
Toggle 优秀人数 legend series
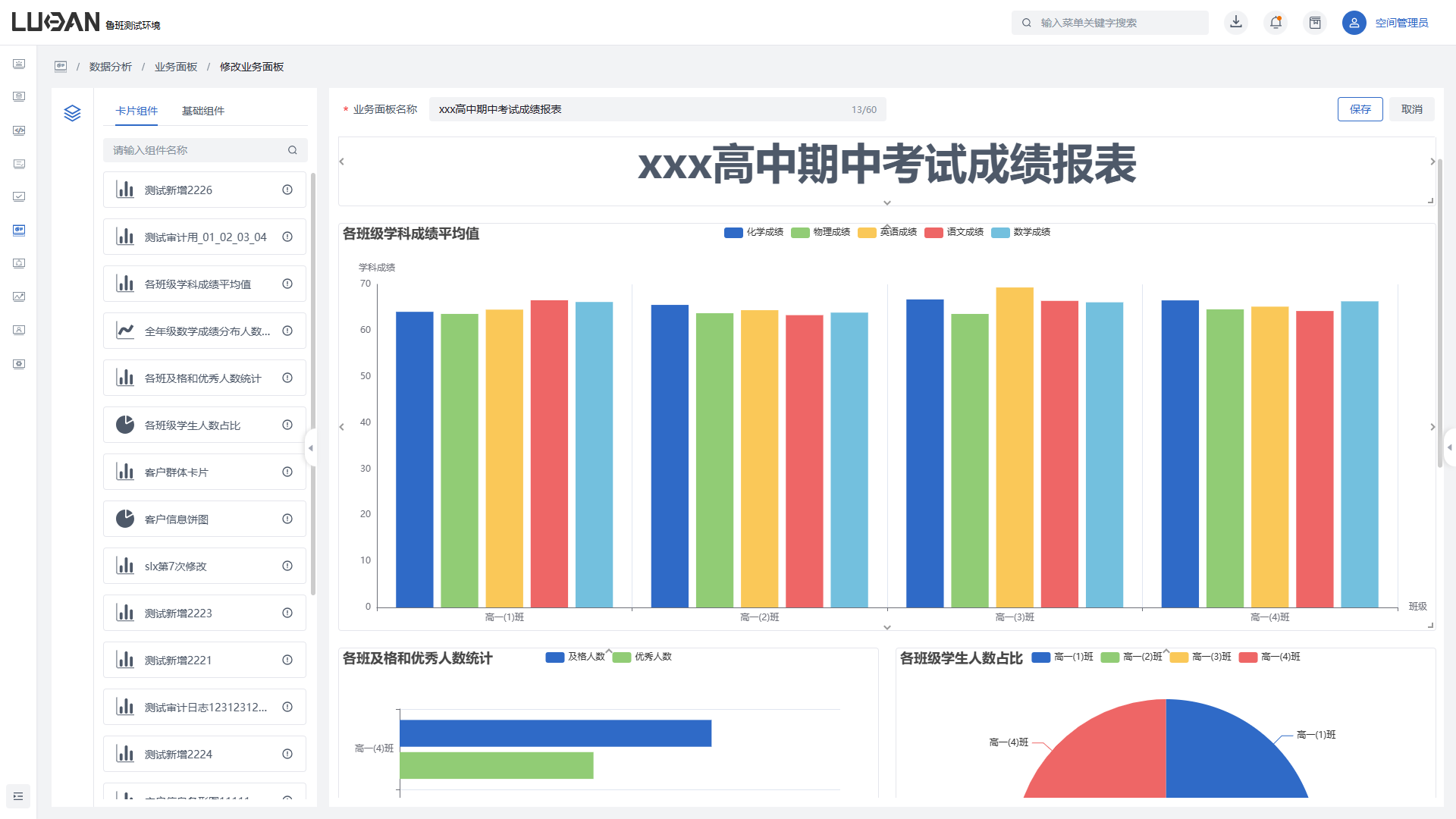(642, 657)
